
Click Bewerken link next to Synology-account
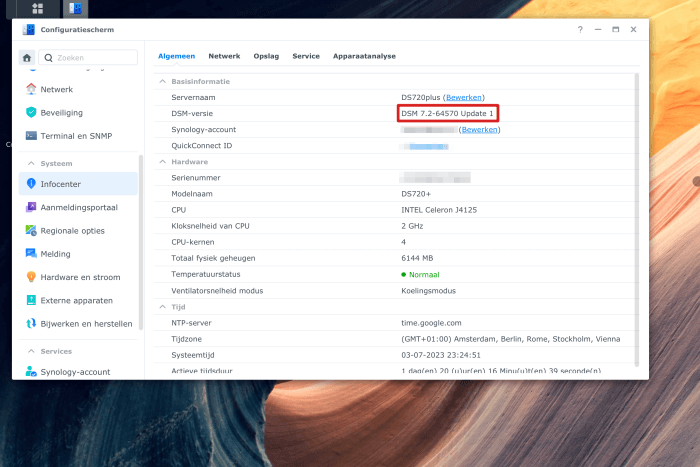coord(479,129)
